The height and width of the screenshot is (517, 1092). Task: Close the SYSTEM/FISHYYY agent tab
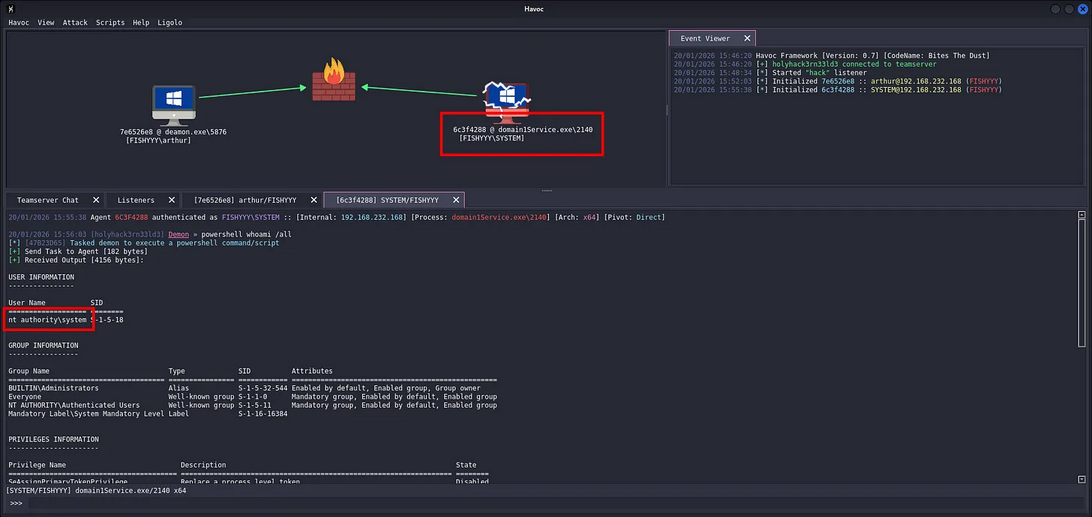pyautogui.click(x=455, y=200)
